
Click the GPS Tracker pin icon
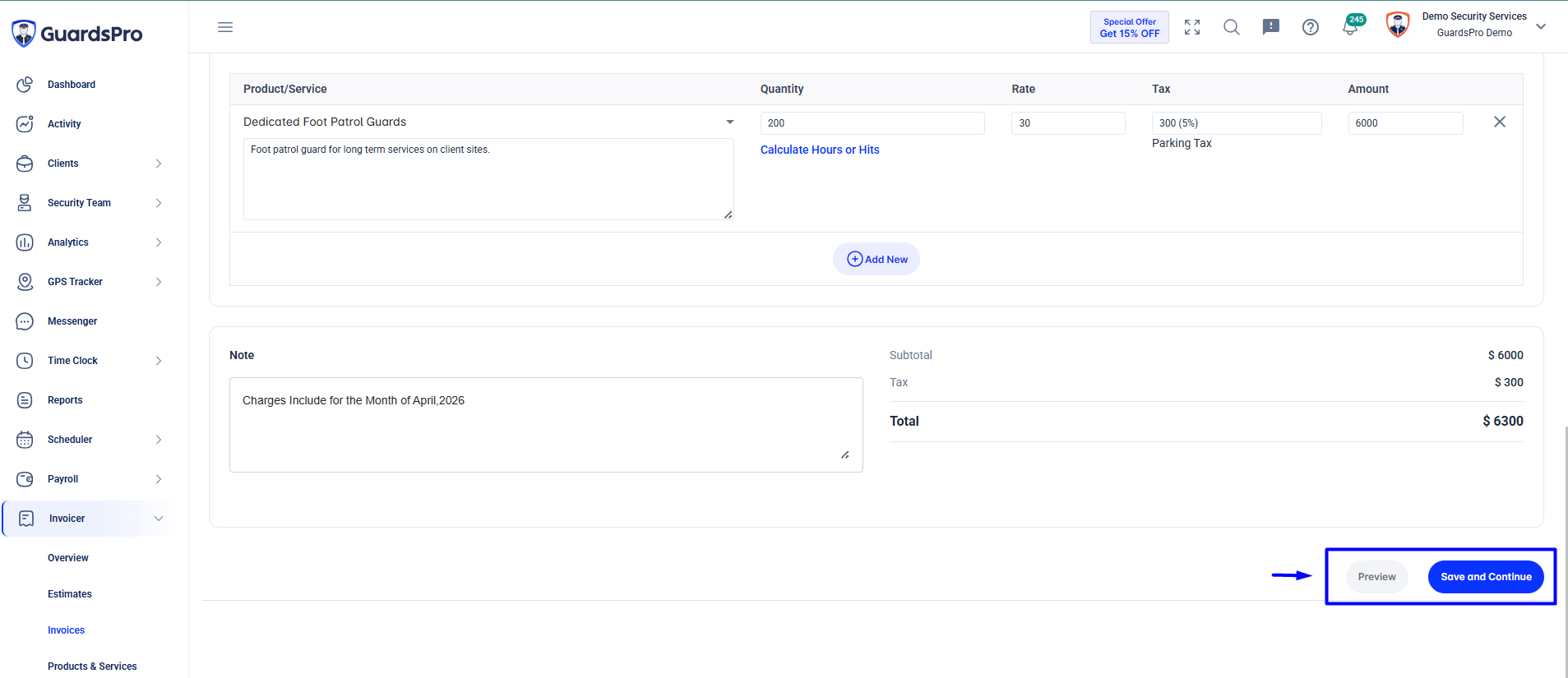(25, 282)
